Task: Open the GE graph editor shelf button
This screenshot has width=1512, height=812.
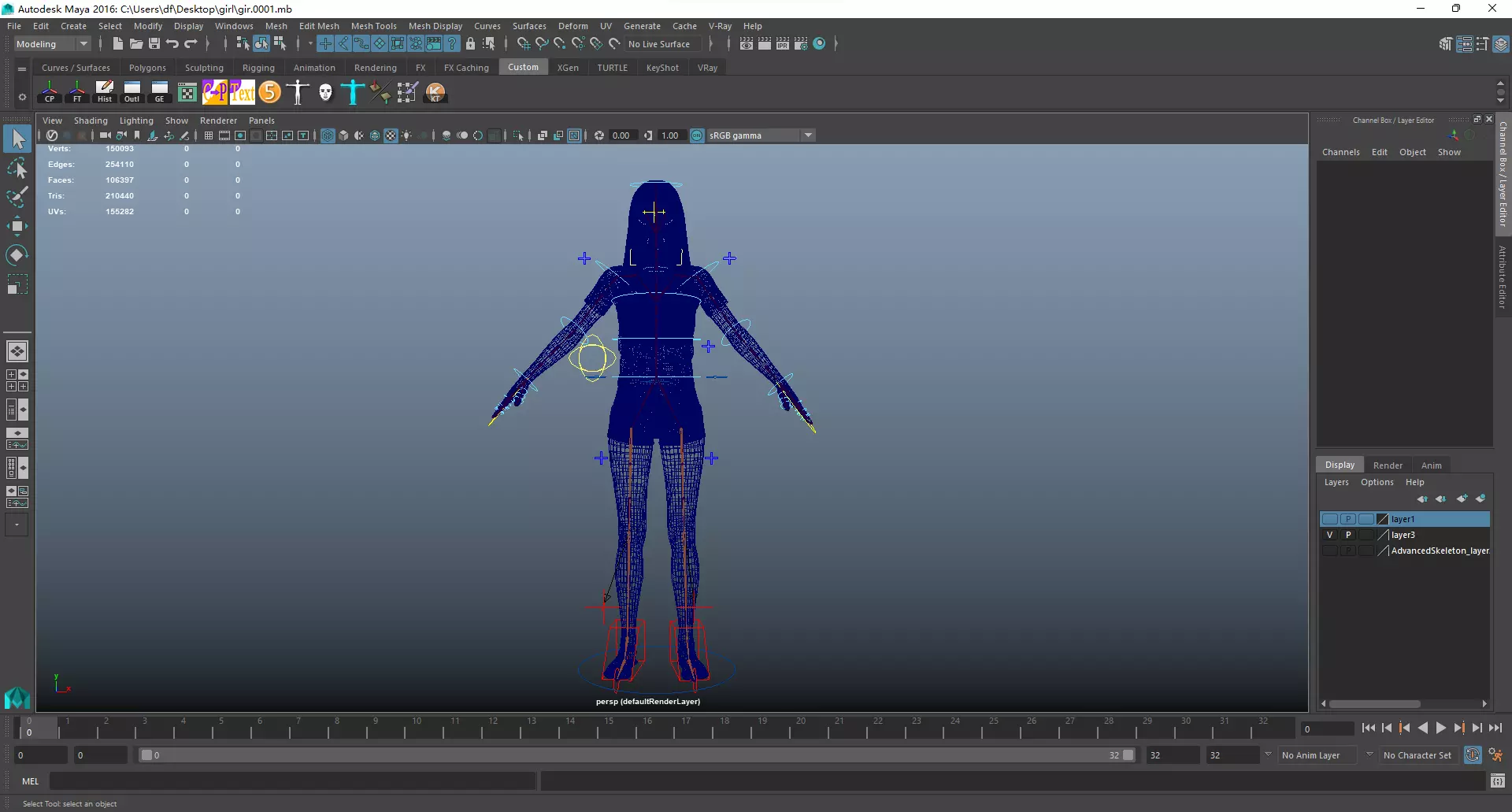Action: [160, 92]
